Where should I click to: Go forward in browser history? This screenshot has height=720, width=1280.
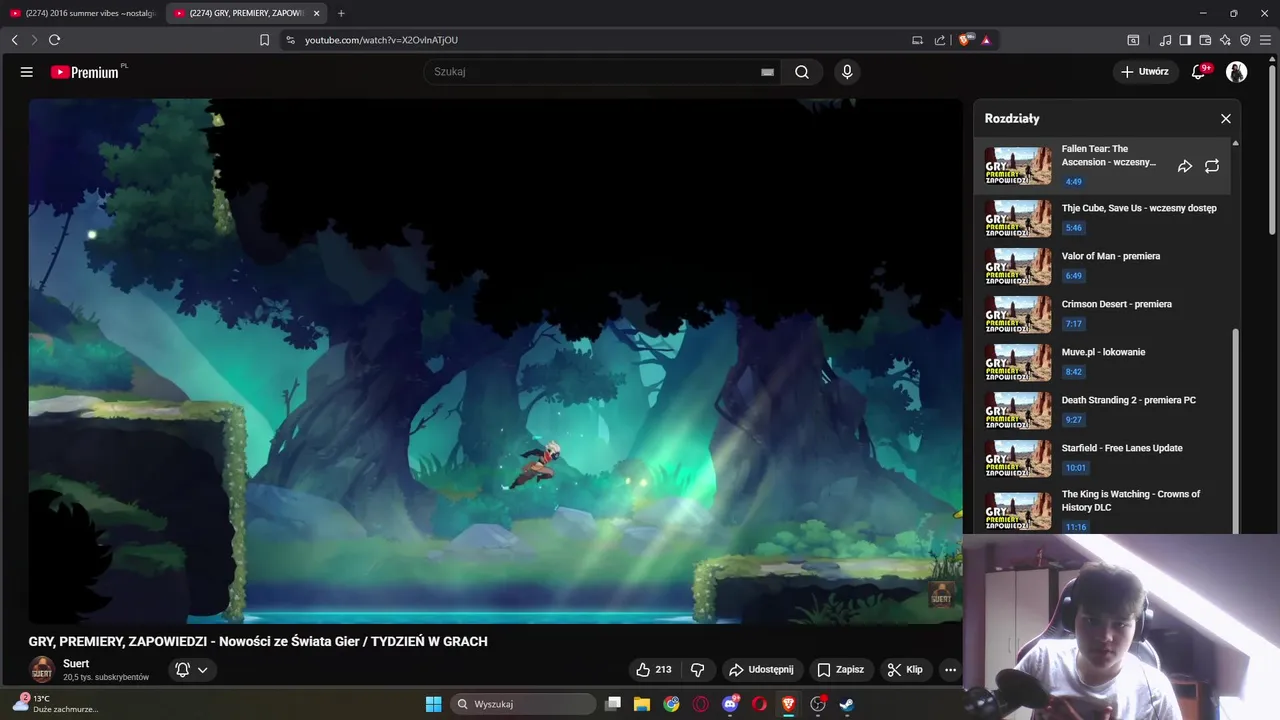click(x=34, y=40)
